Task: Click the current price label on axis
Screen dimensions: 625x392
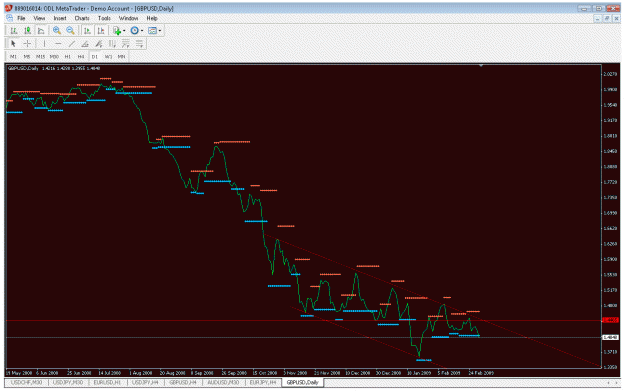Action: tap(610, 337)
